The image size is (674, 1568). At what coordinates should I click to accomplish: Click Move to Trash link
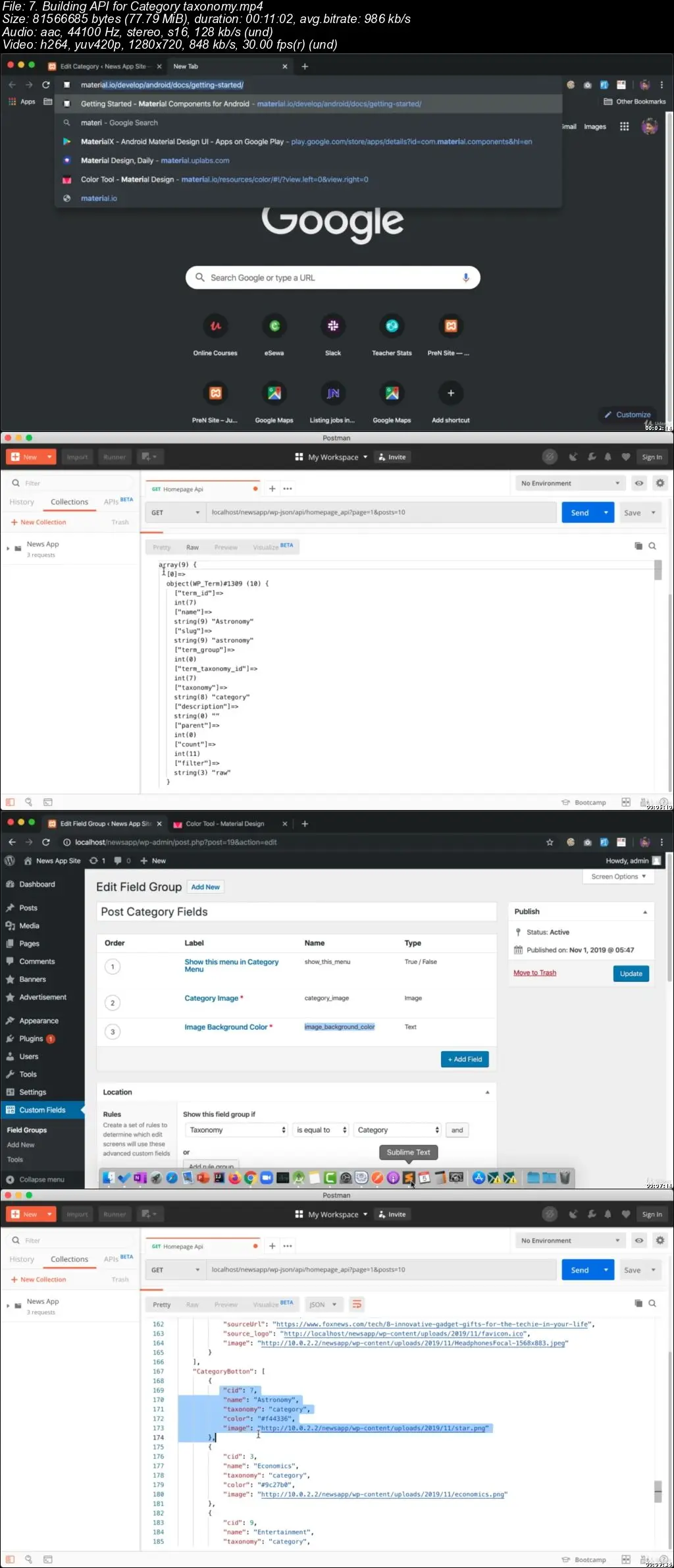click(x=535, y=973)
